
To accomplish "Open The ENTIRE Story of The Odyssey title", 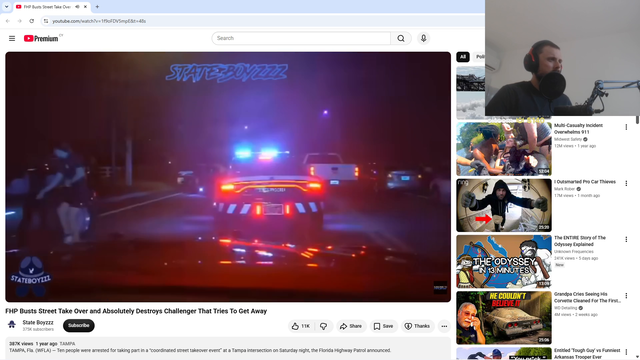I will (580, 241).
